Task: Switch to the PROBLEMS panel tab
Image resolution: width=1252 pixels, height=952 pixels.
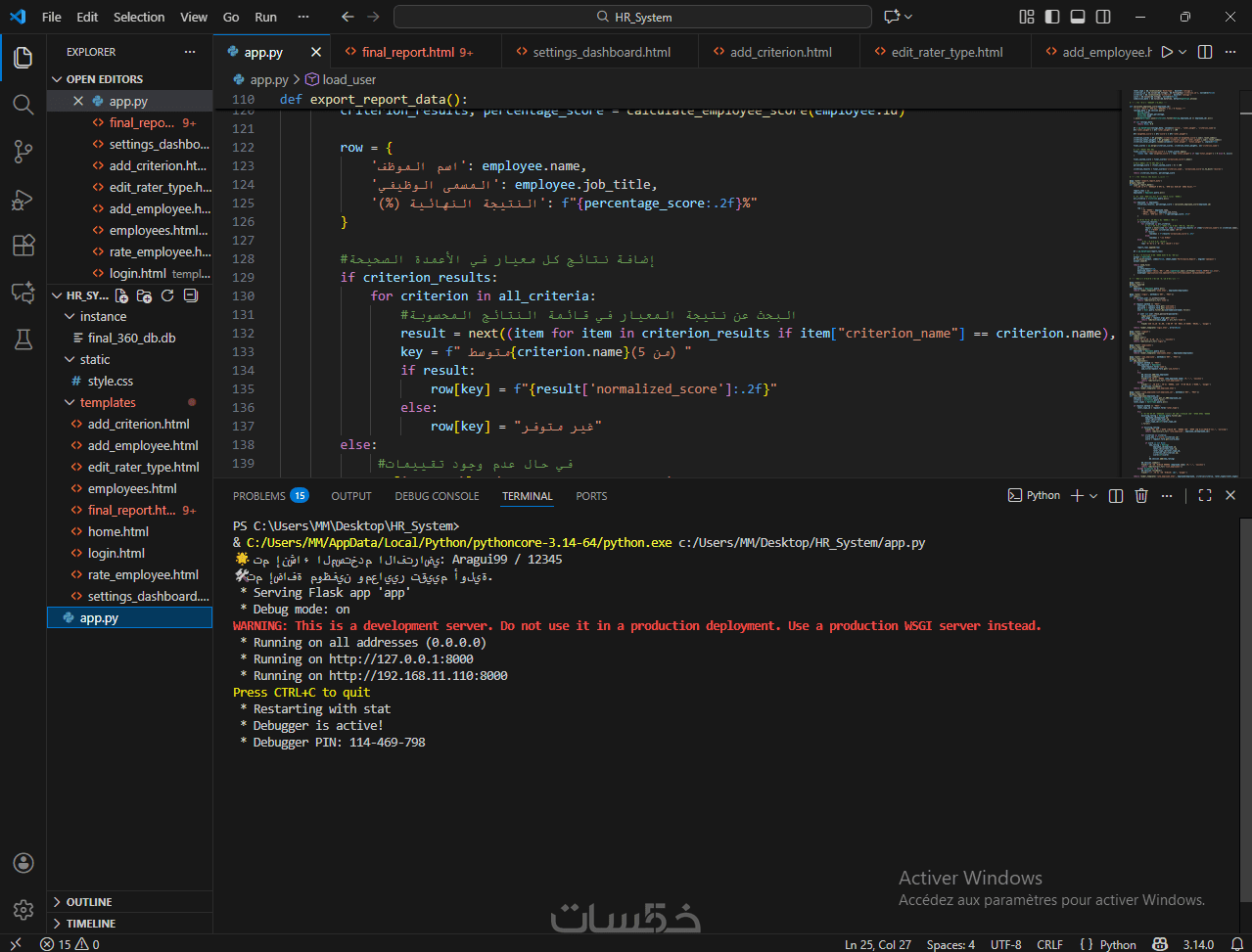Action: (x=270, y=496)
